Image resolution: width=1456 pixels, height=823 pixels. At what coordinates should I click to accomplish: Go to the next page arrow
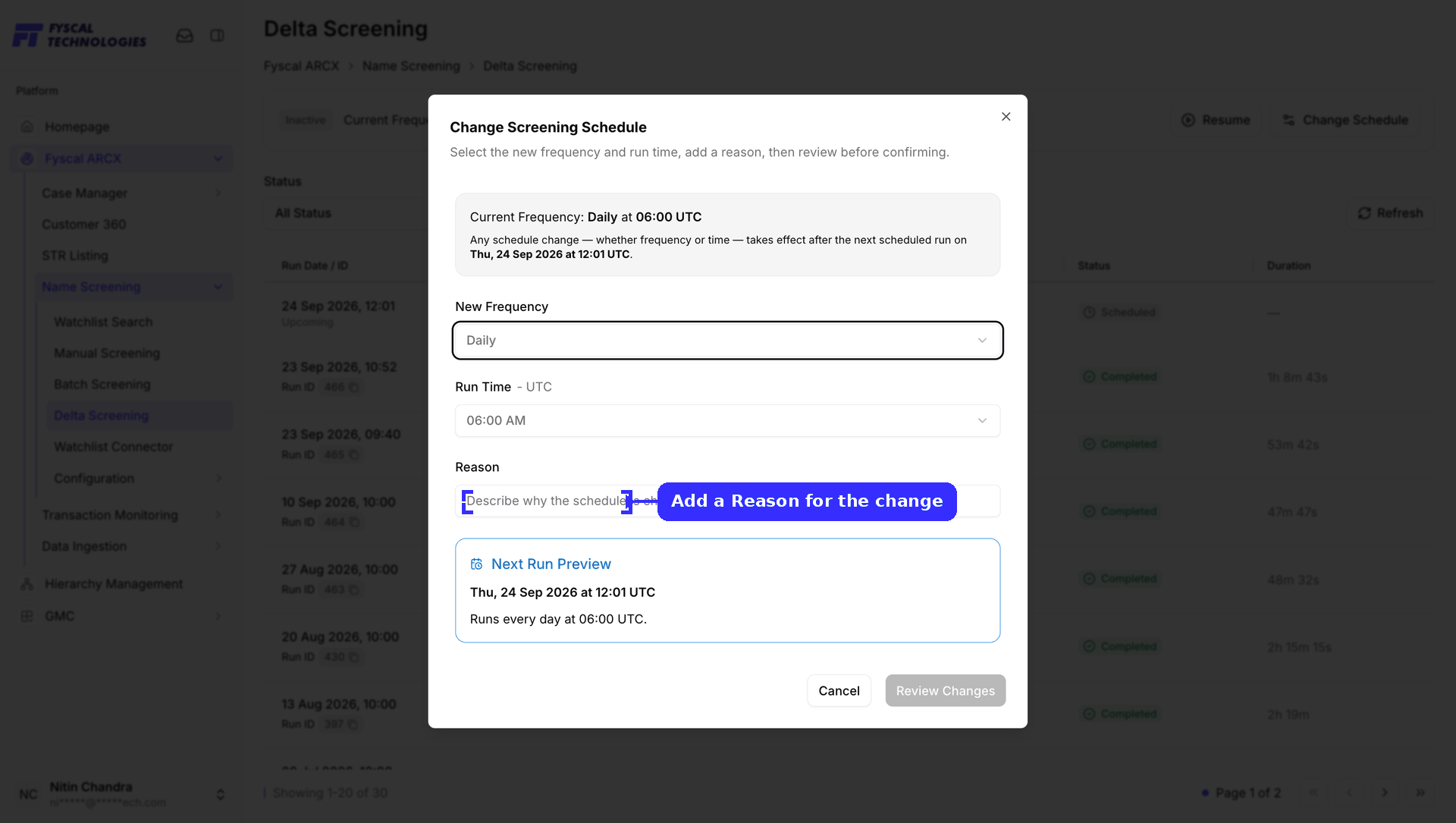(x=1385, y=793)
